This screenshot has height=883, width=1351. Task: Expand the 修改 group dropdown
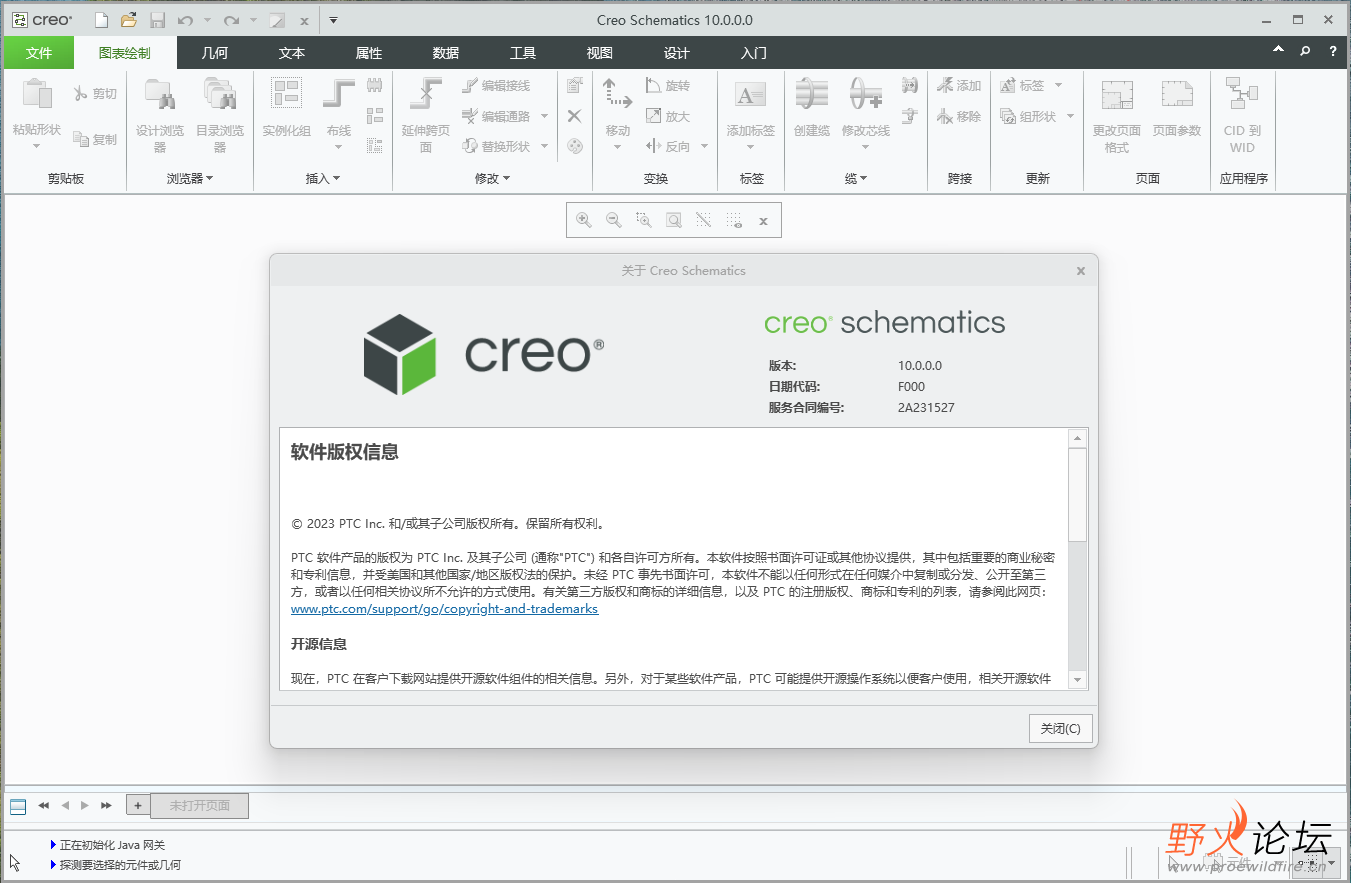(506, 179)
